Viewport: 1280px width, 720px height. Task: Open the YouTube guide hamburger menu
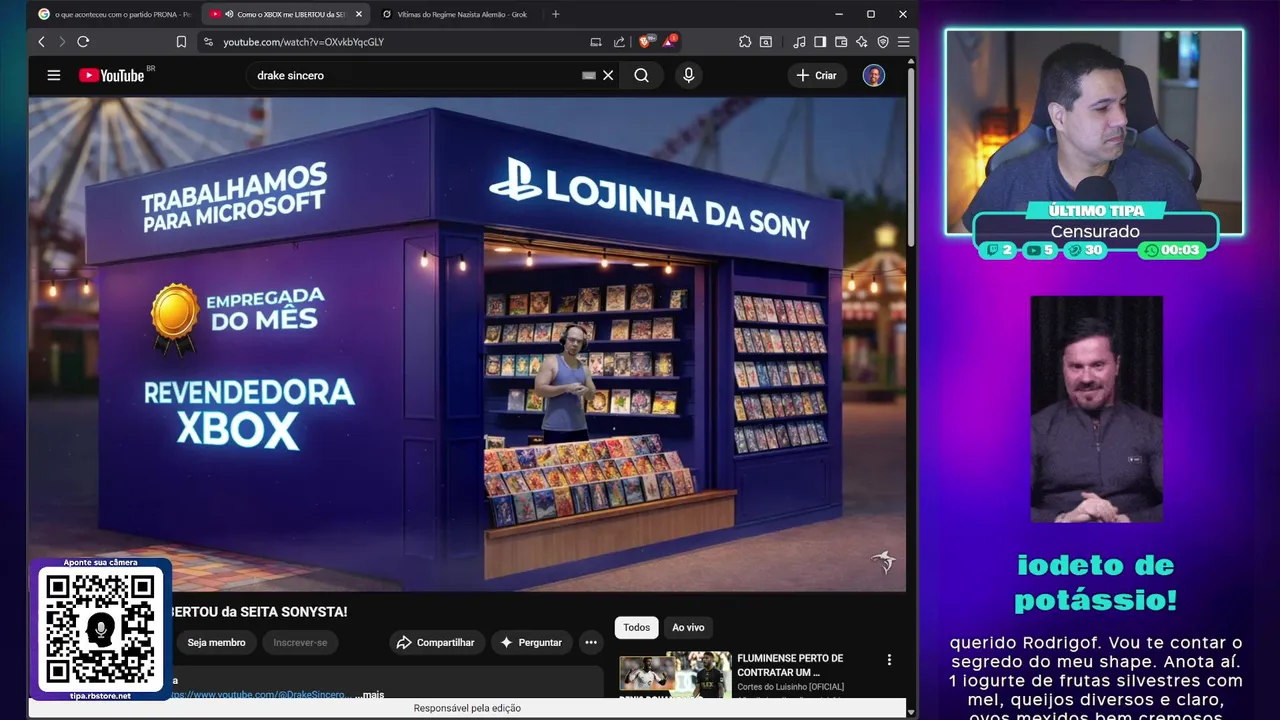coord(54,75)
